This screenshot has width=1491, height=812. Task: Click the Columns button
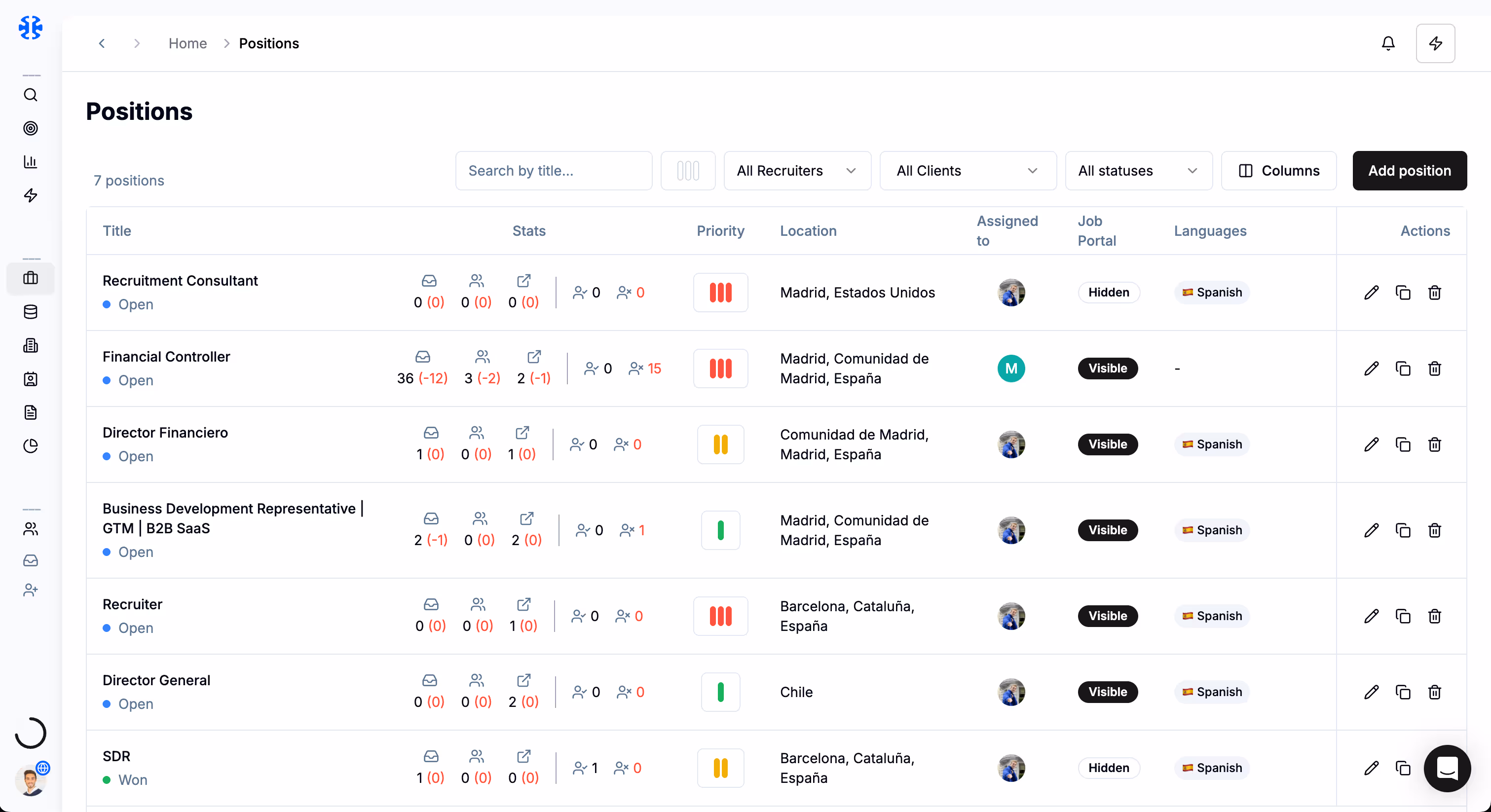tap(1278, 171)
